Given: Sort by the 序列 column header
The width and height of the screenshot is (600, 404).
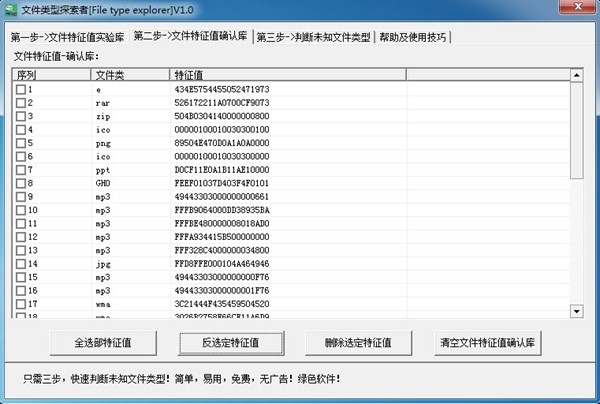Looking at the screenshot, I should pos(52,75).
